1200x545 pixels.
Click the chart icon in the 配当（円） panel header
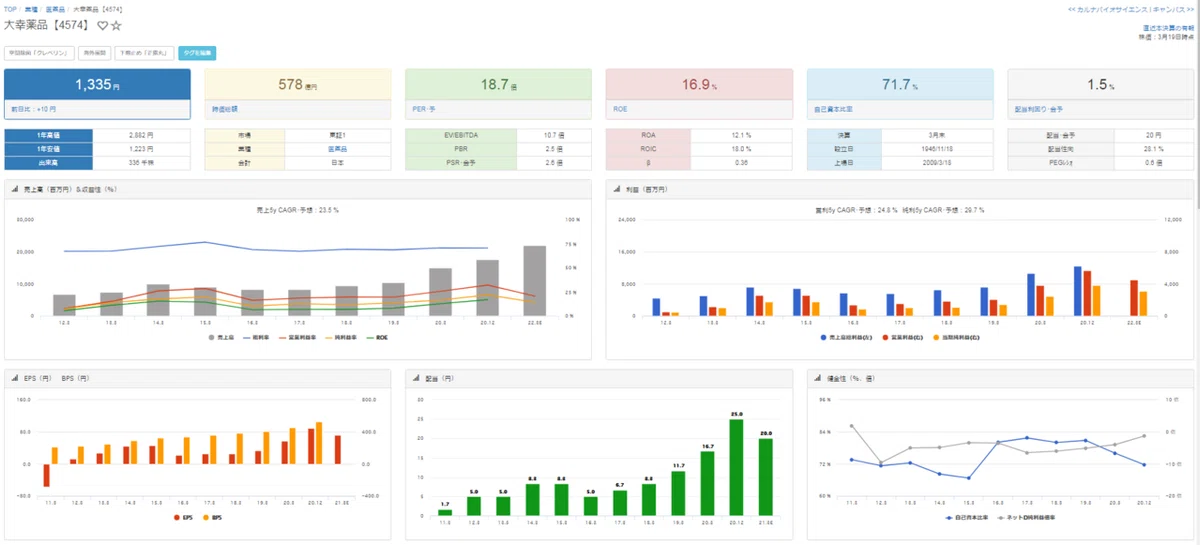pos(415,378)
